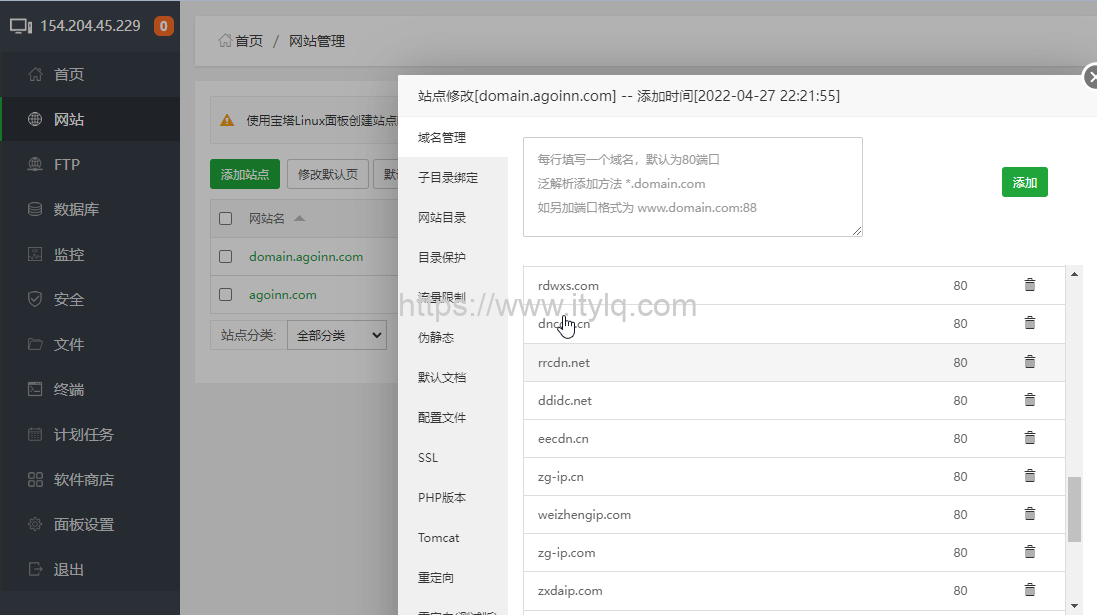This screenshot has width=1097, height=615.
Task: Click the domain entry text area
Action: click(x=693, y=186)
